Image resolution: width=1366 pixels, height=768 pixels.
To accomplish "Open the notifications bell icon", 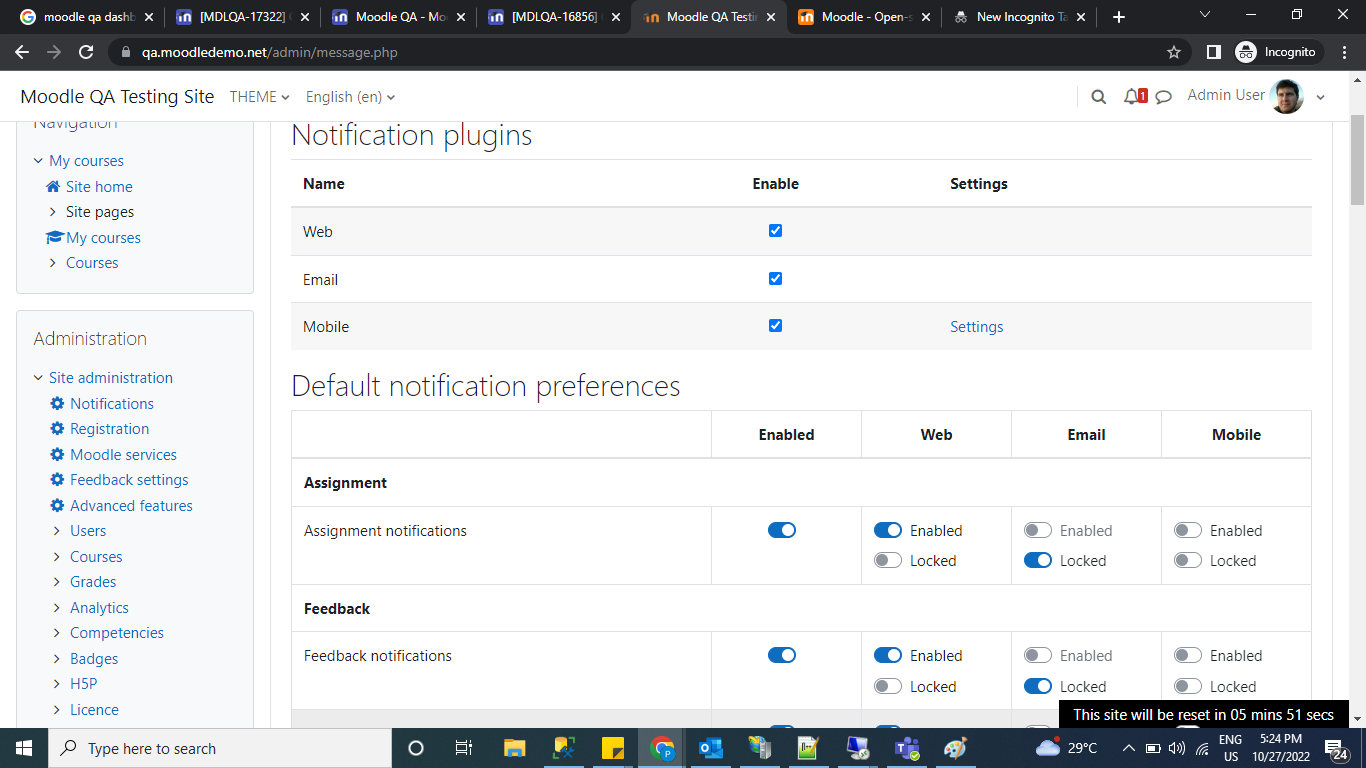I will [1132, 97].
